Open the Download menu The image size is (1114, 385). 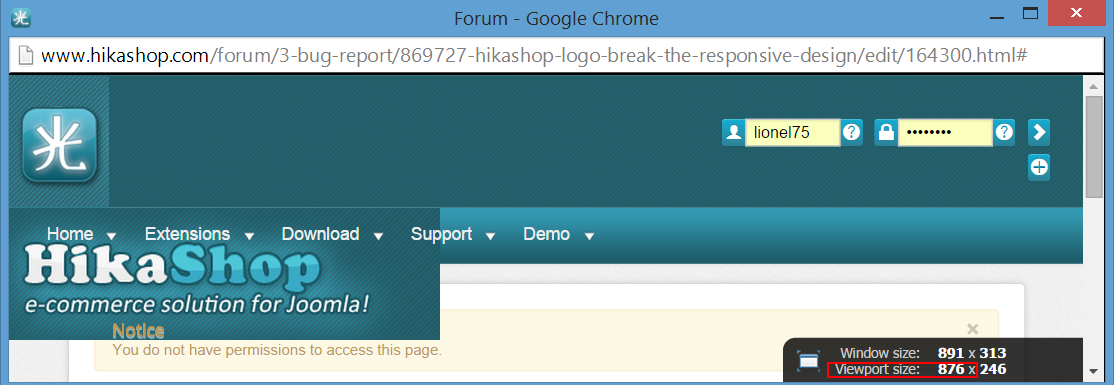[320, 234]
